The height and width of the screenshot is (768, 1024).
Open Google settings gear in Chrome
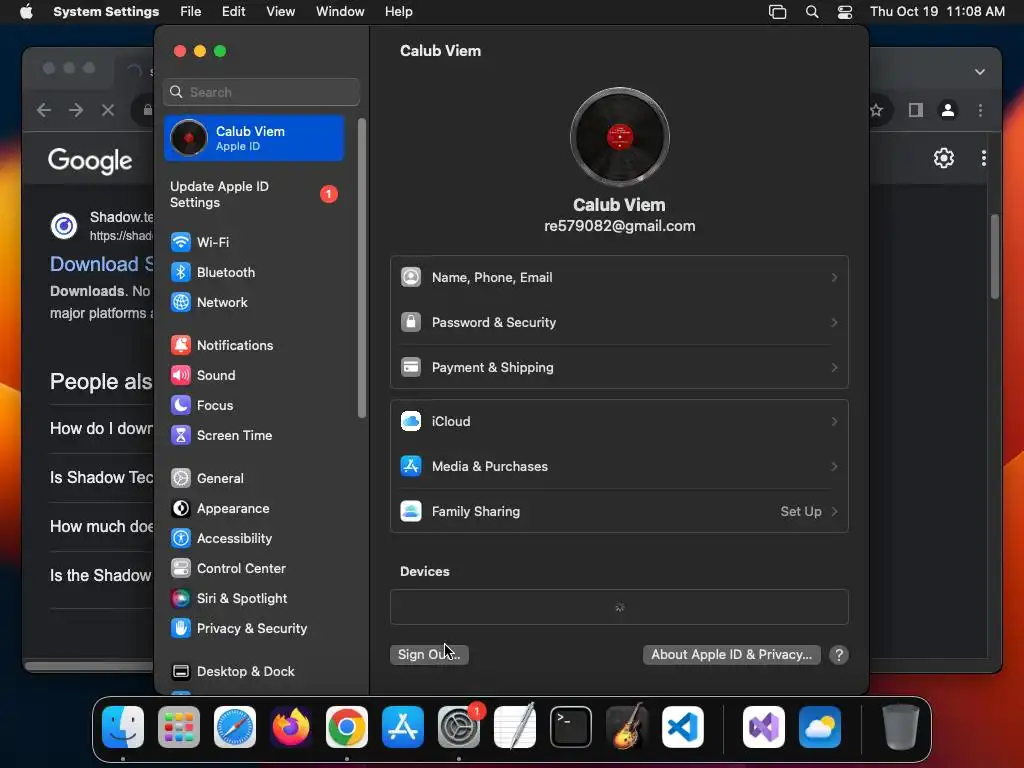click(944, 158)
